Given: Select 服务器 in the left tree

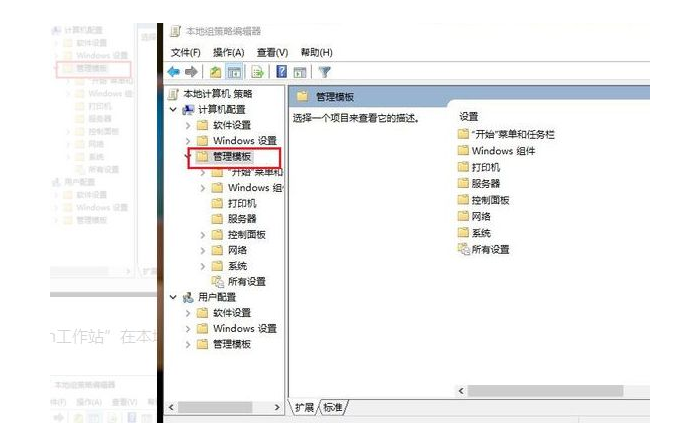Looking at the screenshot, I should click(242, 219).
